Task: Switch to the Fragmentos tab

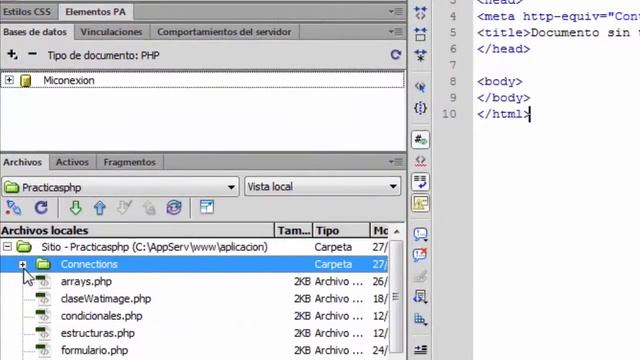Action: coord(129,162)
